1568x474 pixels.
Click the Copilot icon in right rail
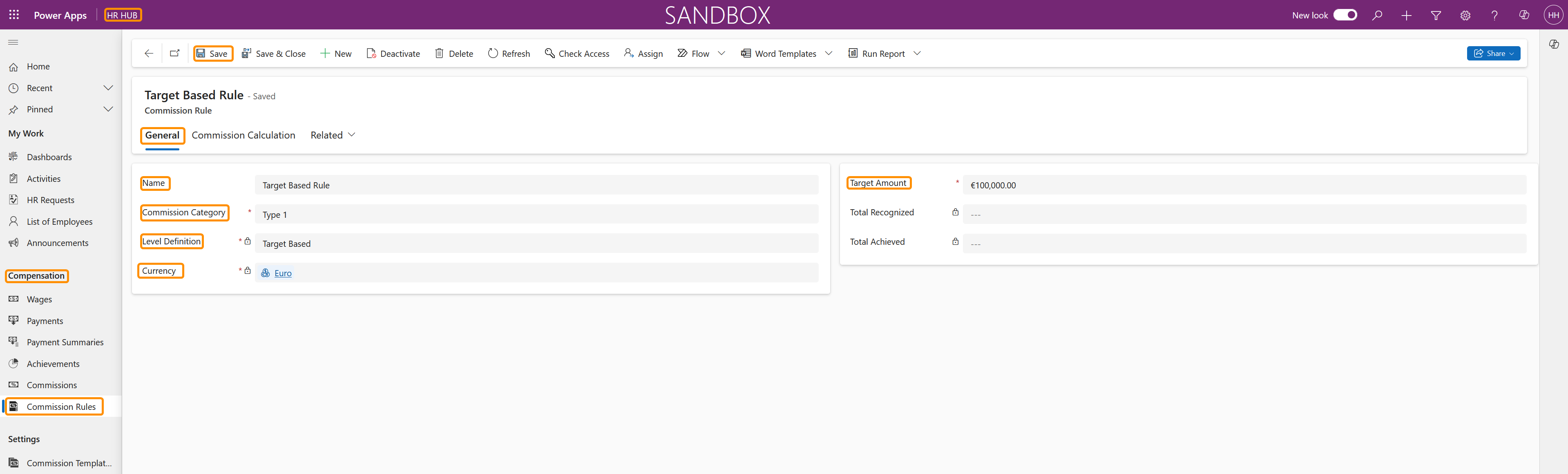tap(1553, 44)
